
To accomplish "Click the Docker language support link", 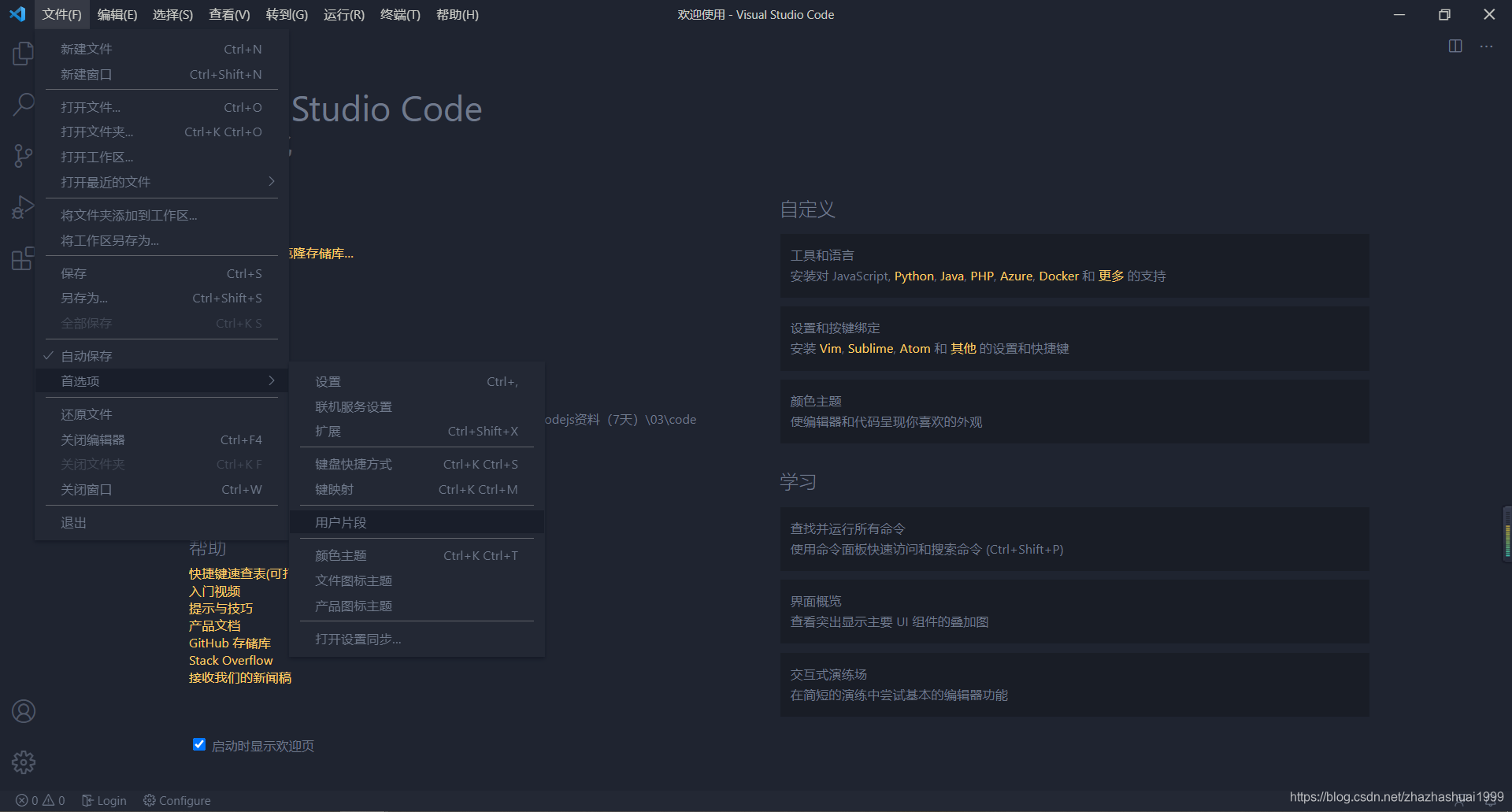I will tap(1058, 276).
